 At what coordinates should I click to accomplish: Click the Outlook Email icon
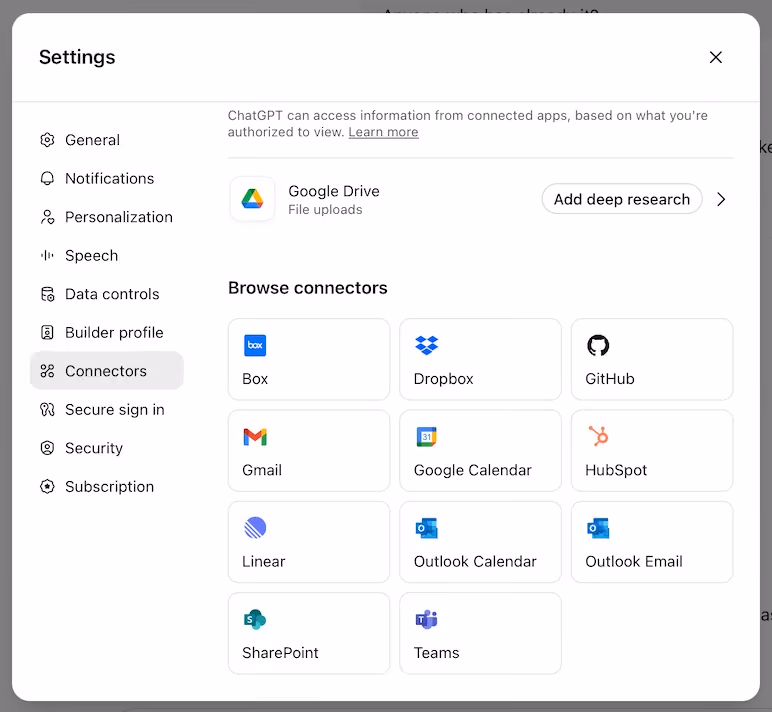click(x=598, y=528)
